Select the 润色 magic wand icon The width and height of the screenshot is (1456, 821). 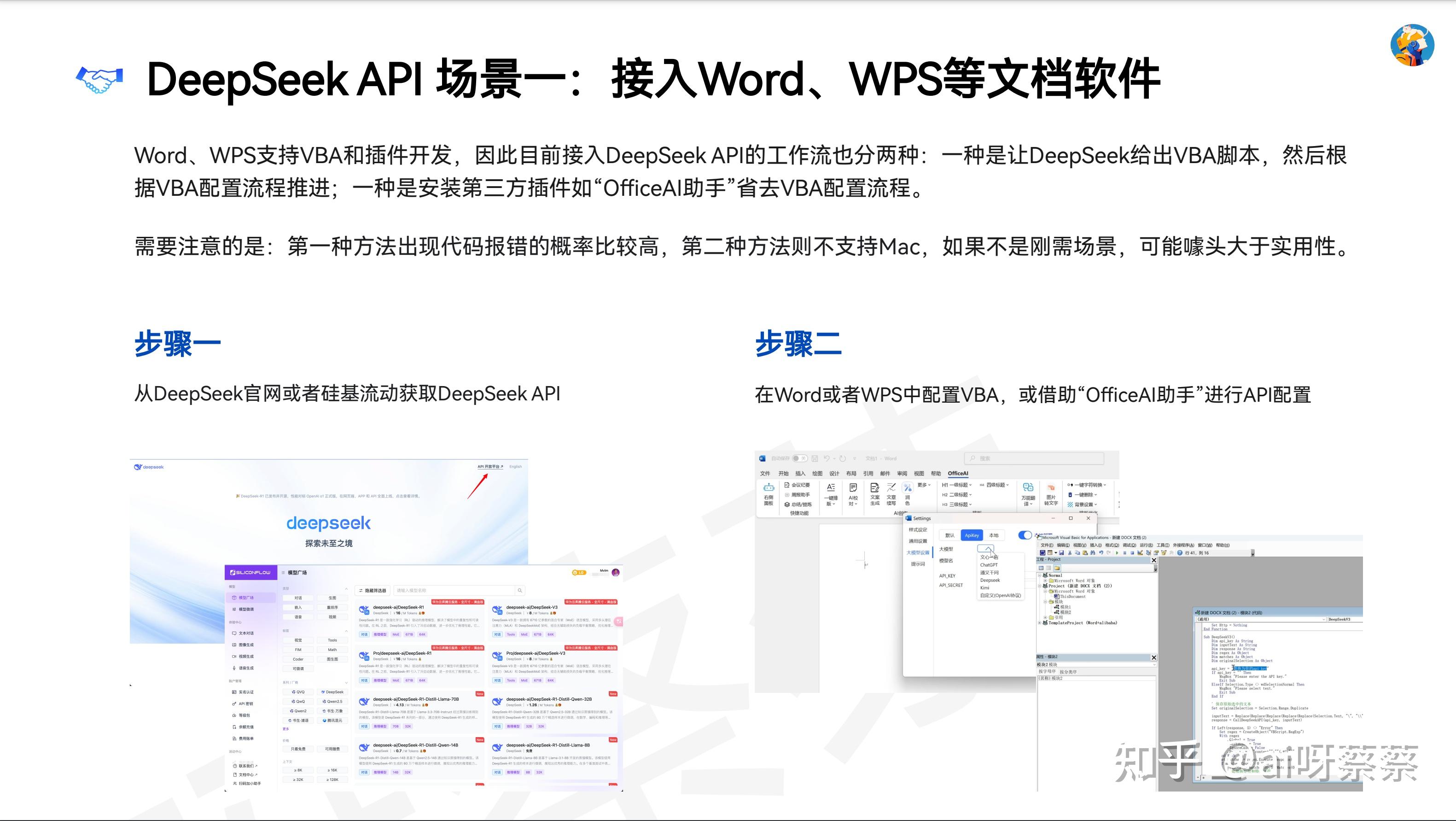click(x=908, y=488)
